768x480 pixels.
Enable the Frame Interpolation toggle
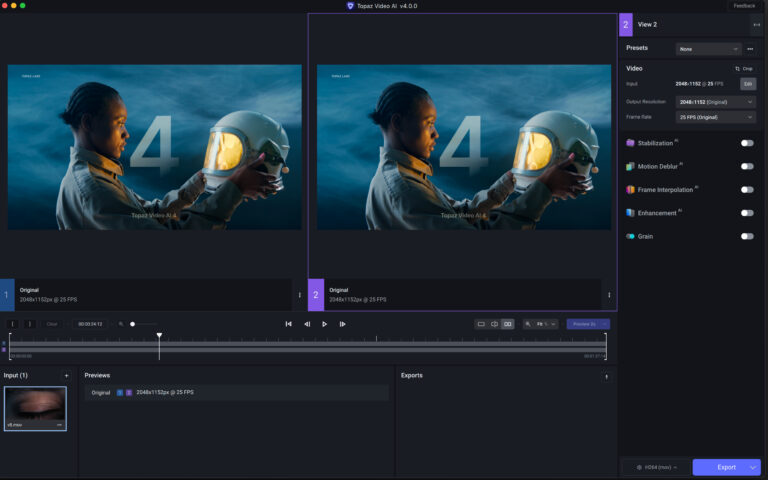[x=747, y=190]
